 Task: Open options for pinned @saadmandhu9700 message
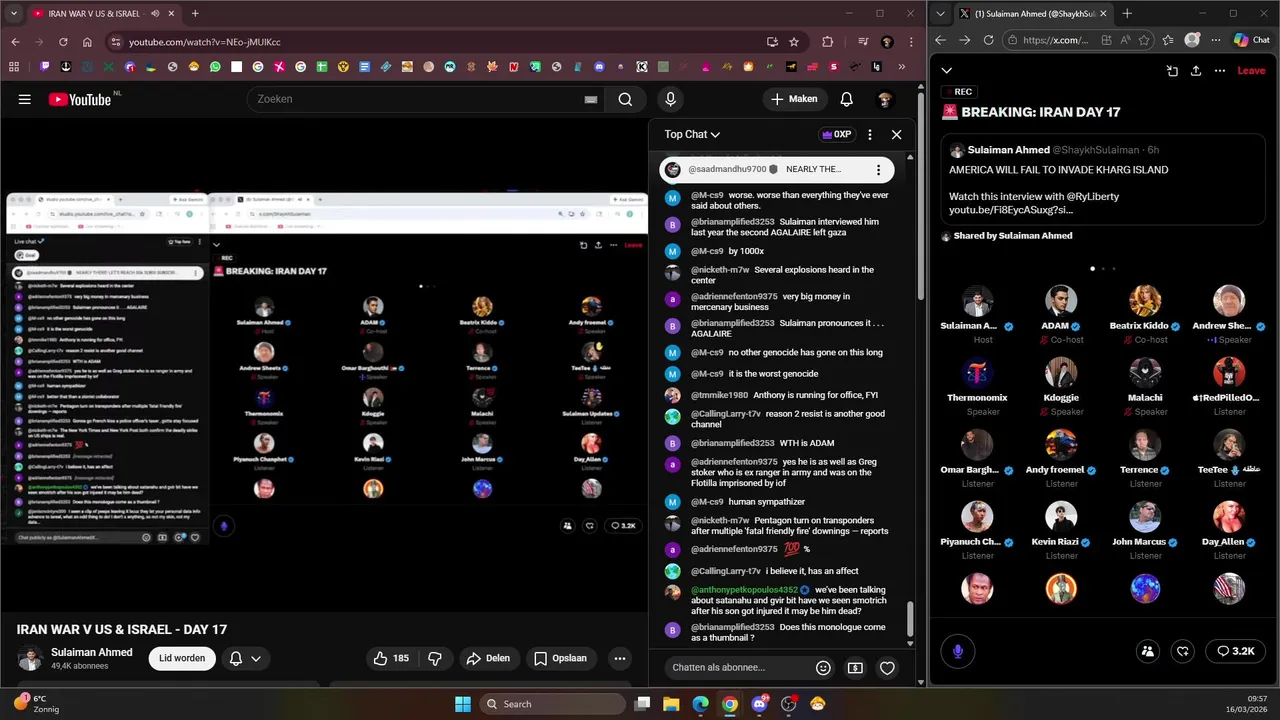(878, 170)
